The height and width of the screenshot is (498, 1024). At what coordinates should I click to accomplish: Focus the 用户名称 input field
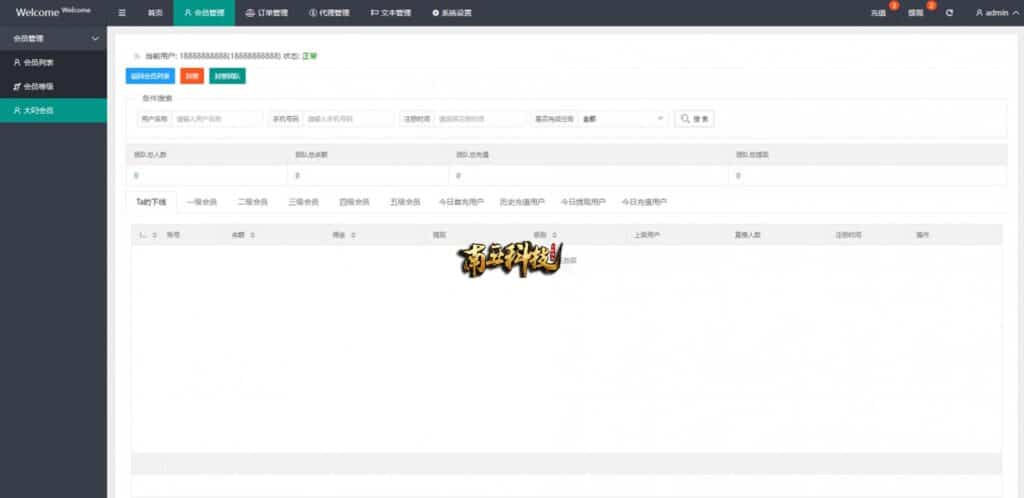217,119
